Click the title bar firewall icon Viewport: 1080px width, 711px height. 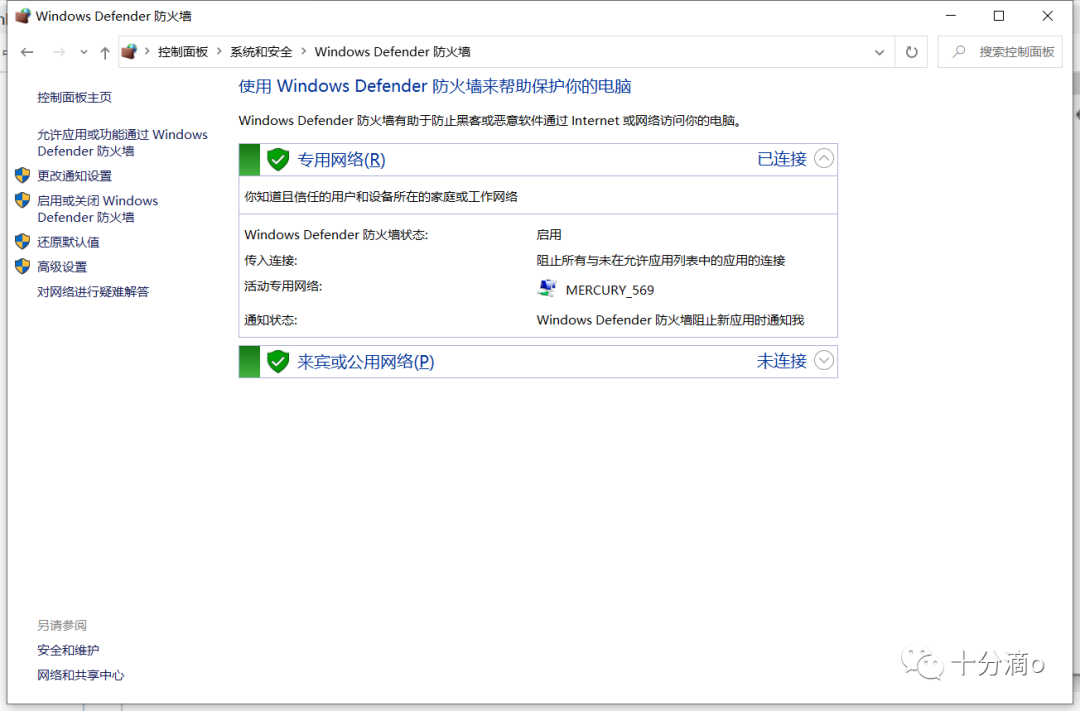[23, 16]
